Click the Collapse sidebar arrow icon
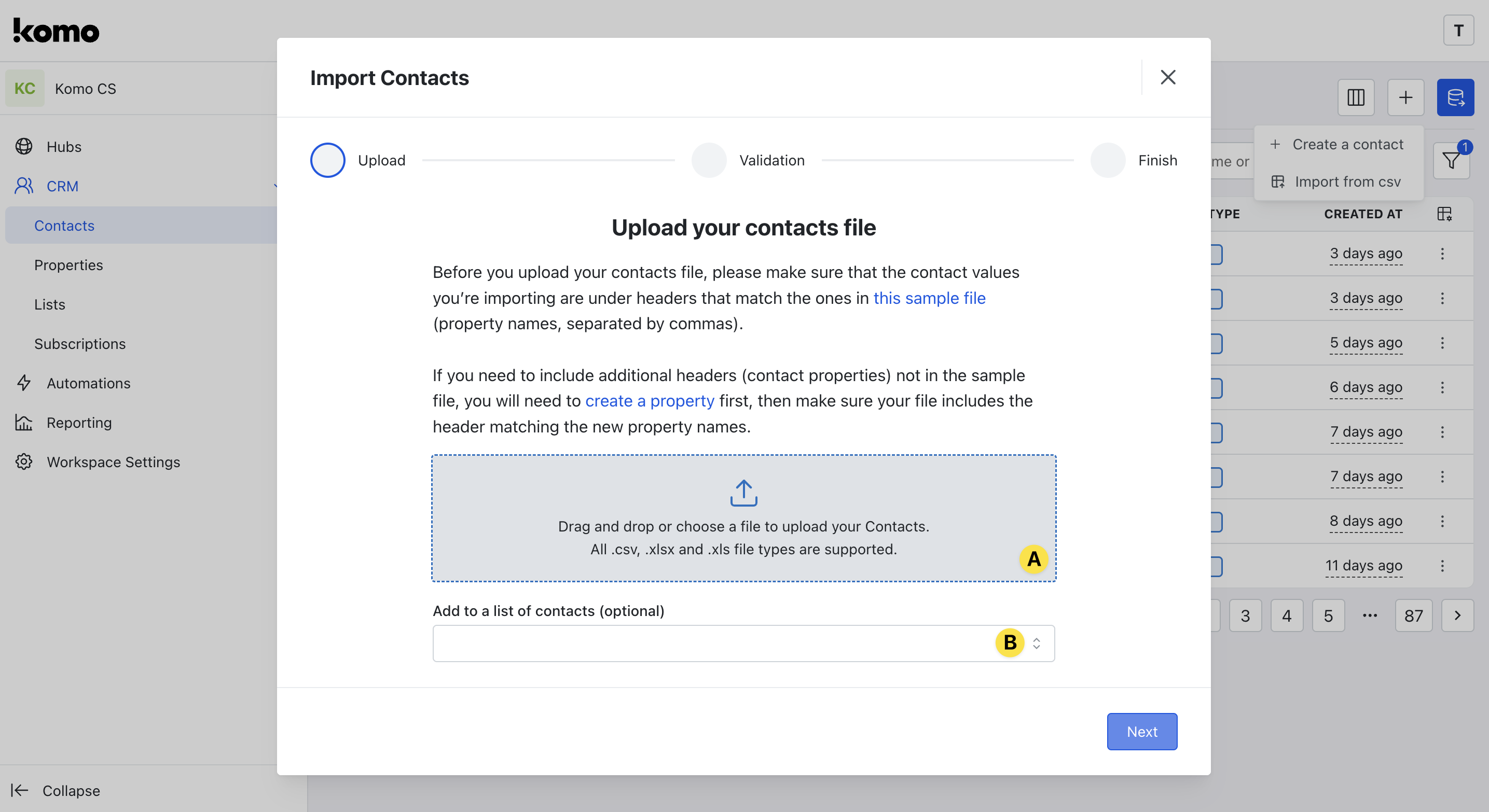 click(20, 790)
